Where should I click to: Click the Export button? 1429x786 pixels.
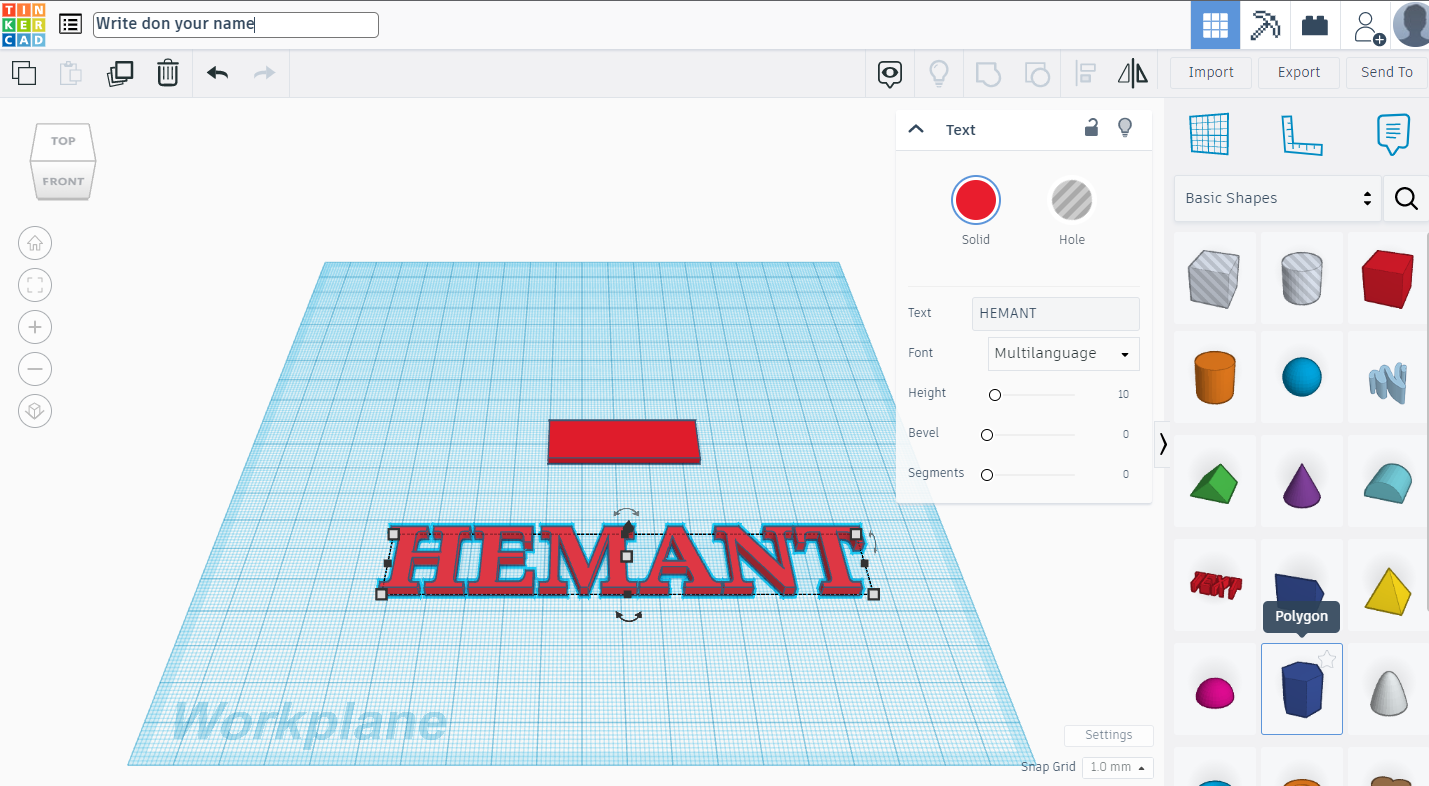[x=1298, y=72]
